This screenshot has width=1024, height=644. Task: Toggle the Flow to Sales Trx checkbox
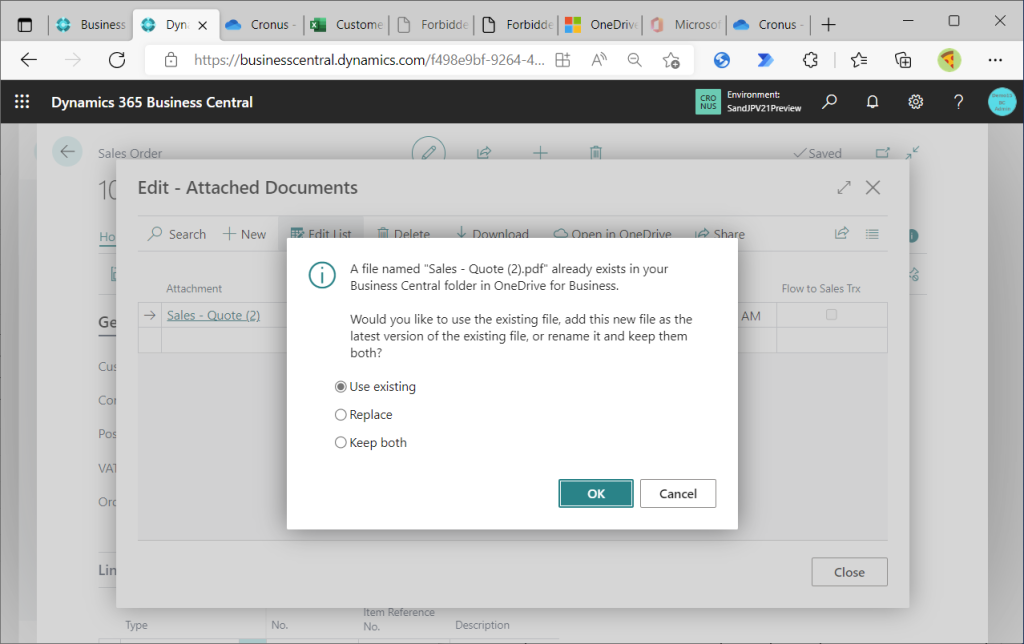point(831,315)
